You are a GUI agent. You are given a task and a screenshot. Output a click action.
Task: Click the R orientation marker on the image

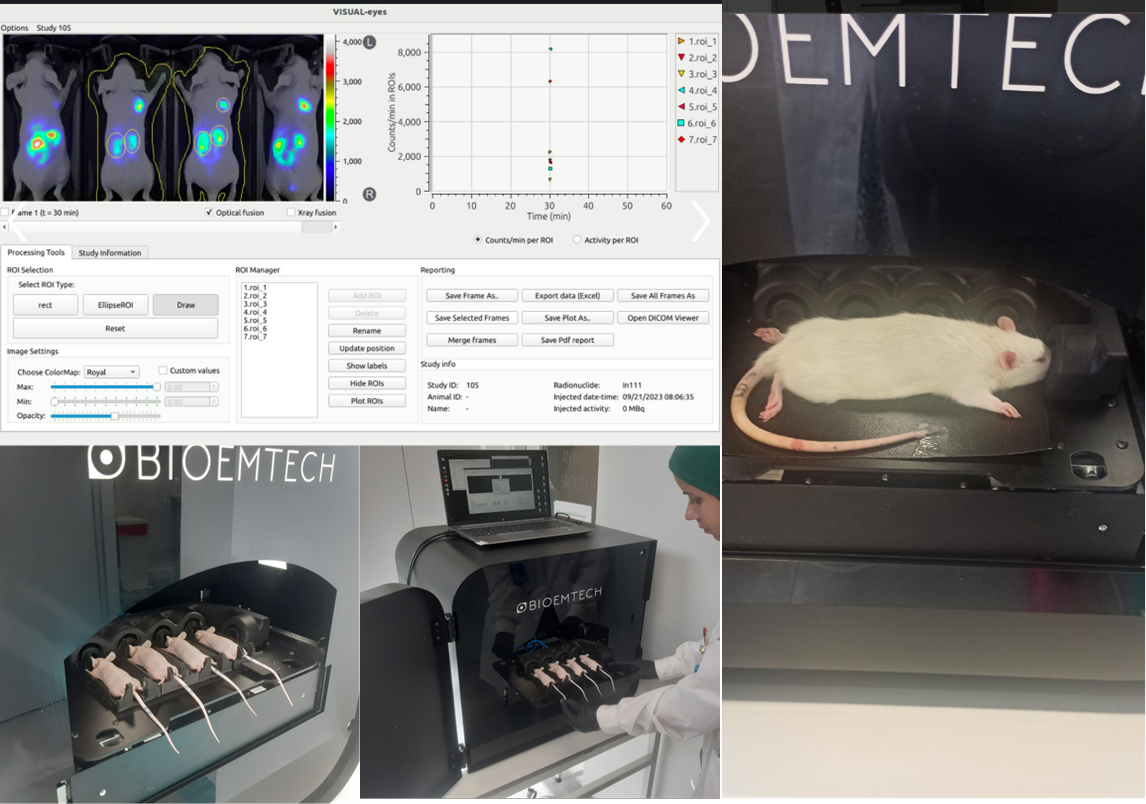[368, 193]
